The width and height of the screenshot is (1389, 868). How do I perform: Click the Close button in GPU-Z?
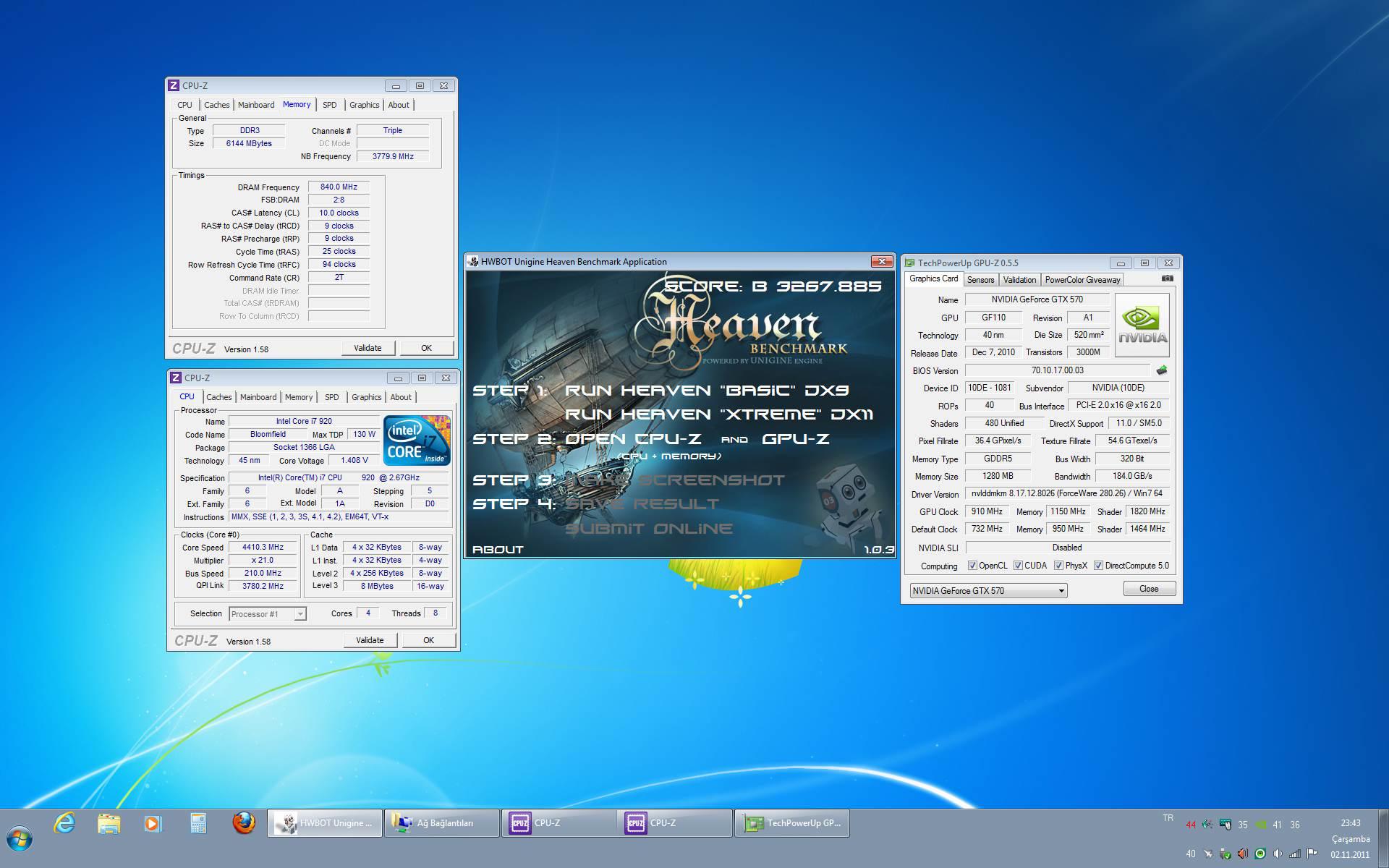pos(1149,589)
